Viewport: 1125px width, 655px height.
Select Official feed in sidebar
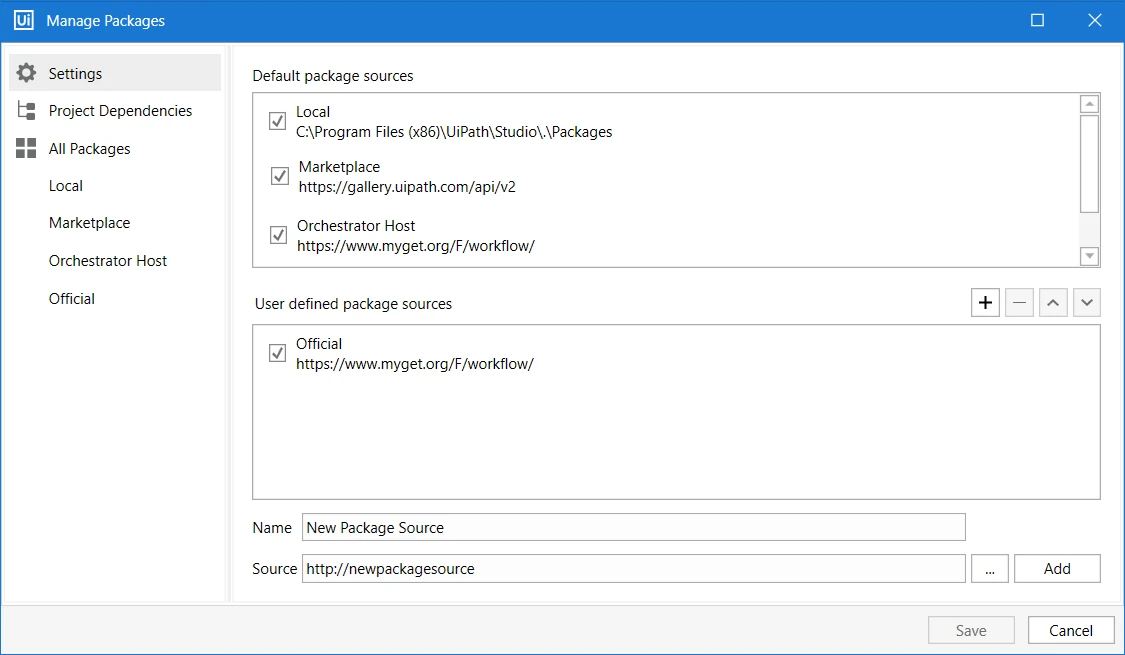(72, 298)
